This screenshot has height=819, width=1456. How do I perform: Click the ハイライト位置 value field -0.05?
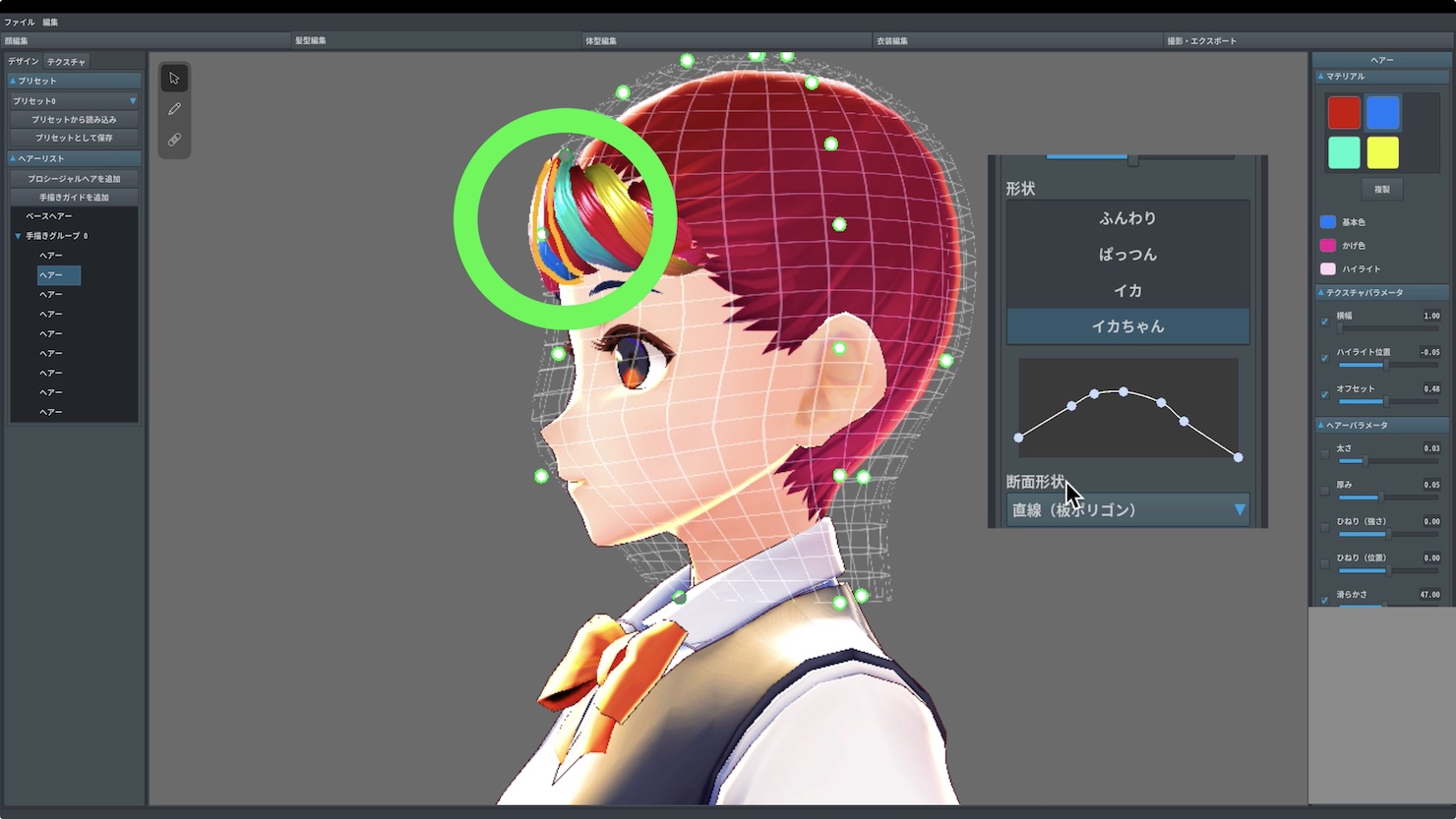pyautogui.click(x=1429, y=352)
